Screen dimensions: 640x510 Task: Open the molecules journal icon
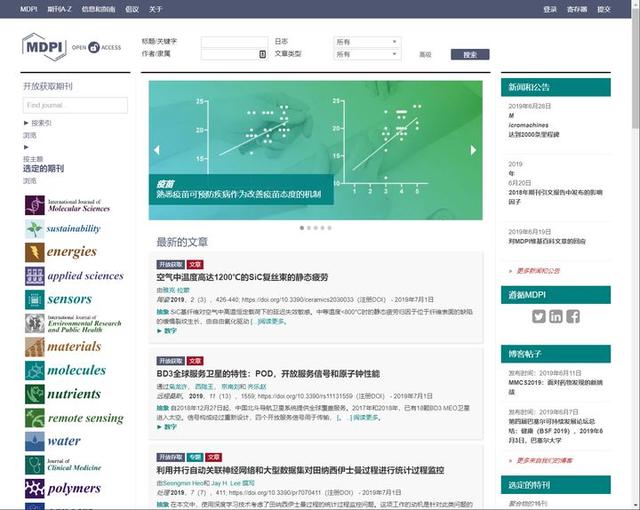click(35, 370)
